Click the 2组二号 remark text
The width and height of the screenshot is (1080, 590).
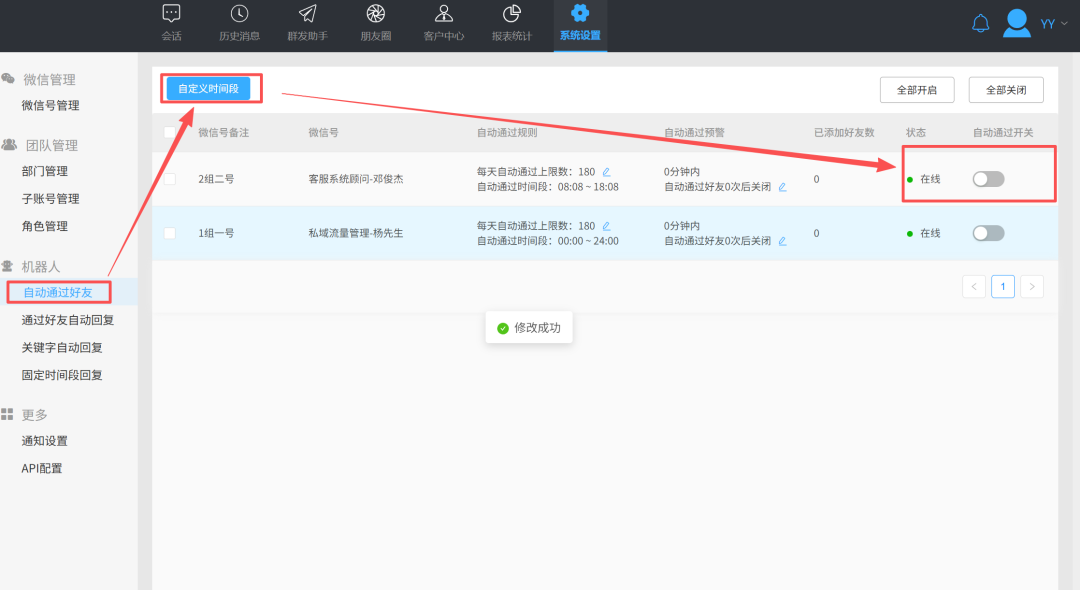tap(216, 179)
